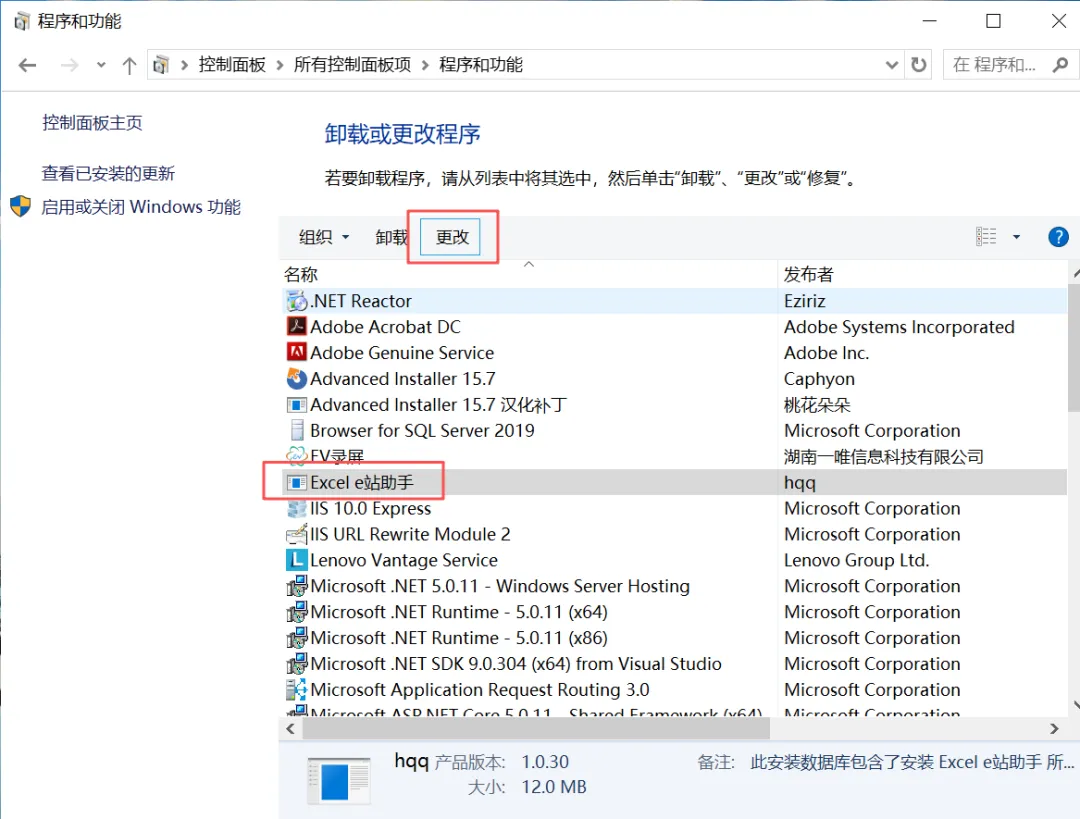Click the Advanced Installer 15.7 icon
This screenshot has height=819, width=1080.
coord(296,379)
